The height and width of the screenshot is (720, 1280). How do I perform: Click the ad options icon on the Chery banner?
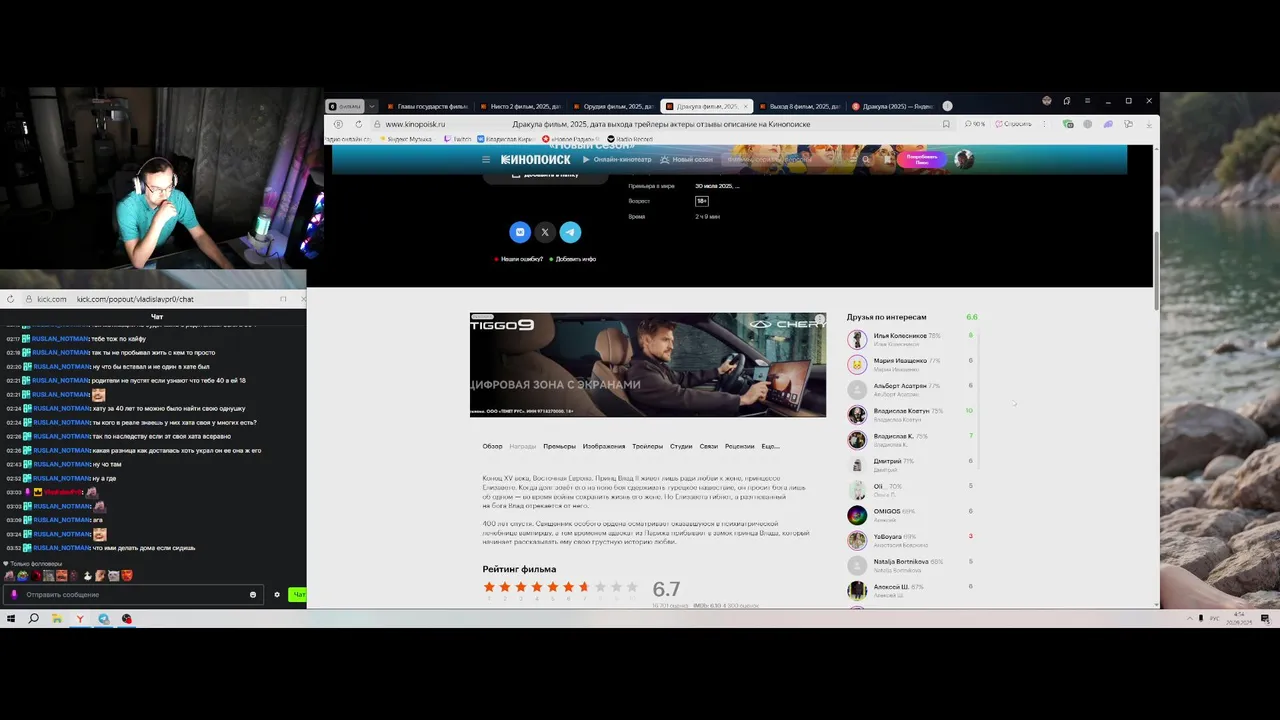click(819, 320)
